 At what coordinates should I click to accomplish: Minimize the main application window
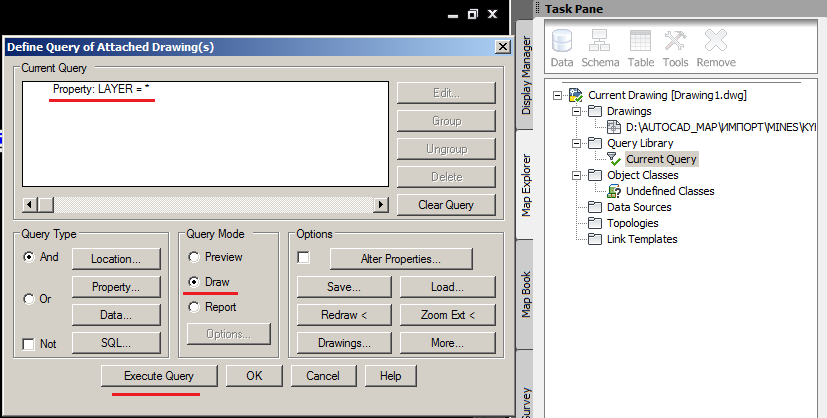click(x=453, y=15)
